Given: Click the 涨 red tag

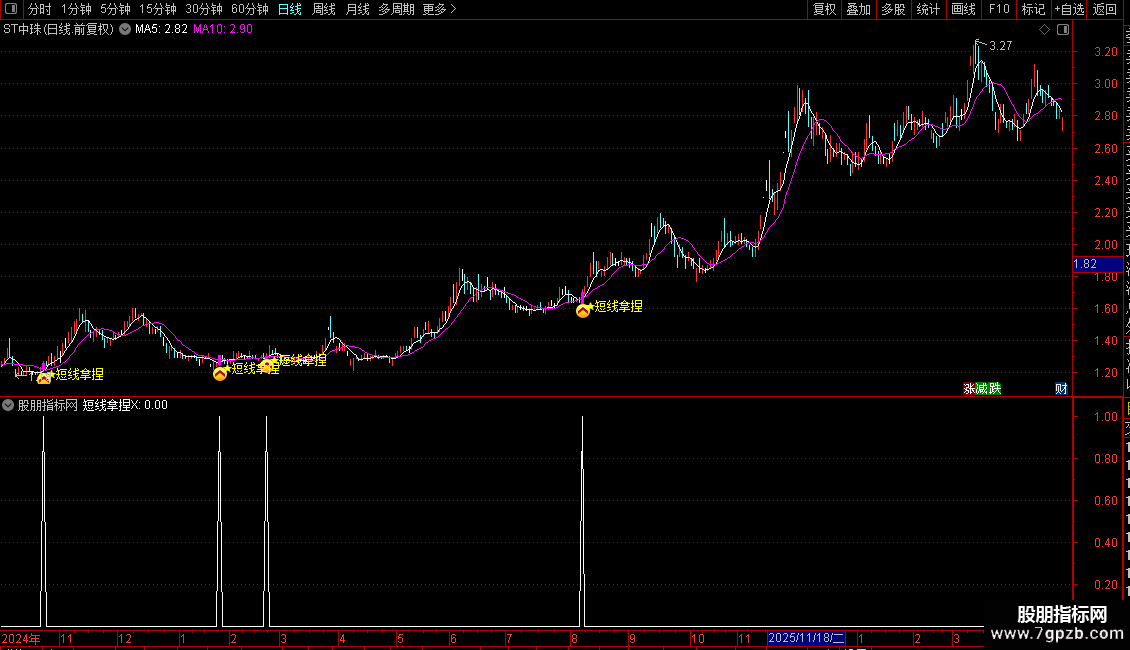Looking at the screenshot, I should 969,388.
